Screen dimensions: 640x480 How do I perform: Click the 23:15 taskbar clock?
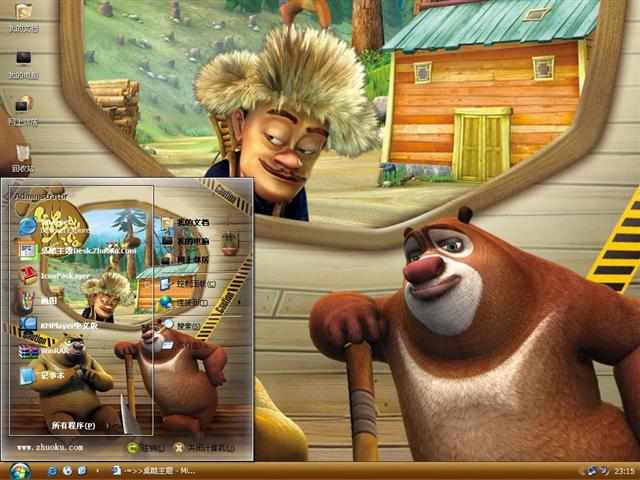(x=624, y=471)
